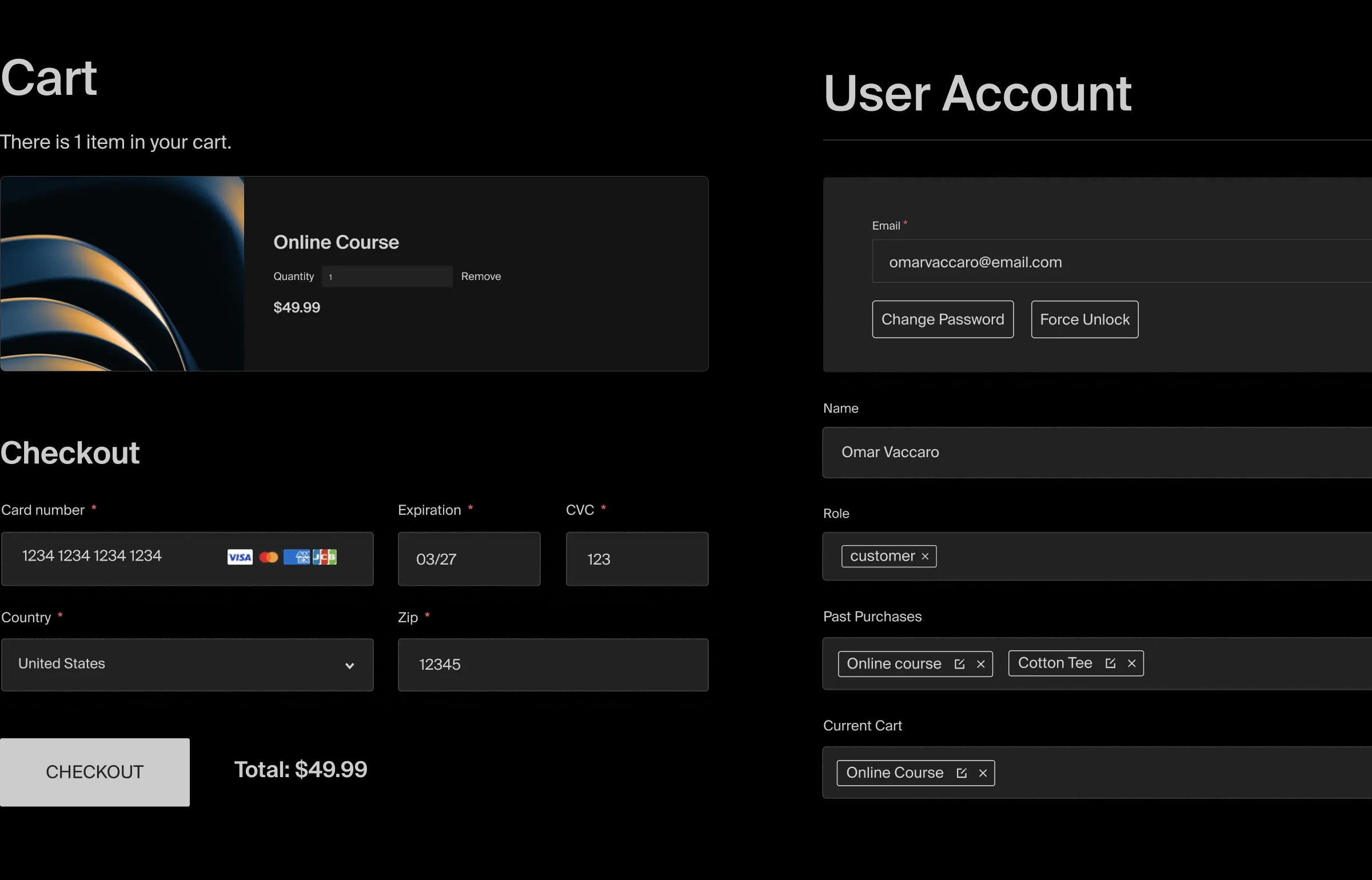This screenshot has width=1372, height=880.
Task: Remove Online Course from Current Cart
Action: coord(983,773)
